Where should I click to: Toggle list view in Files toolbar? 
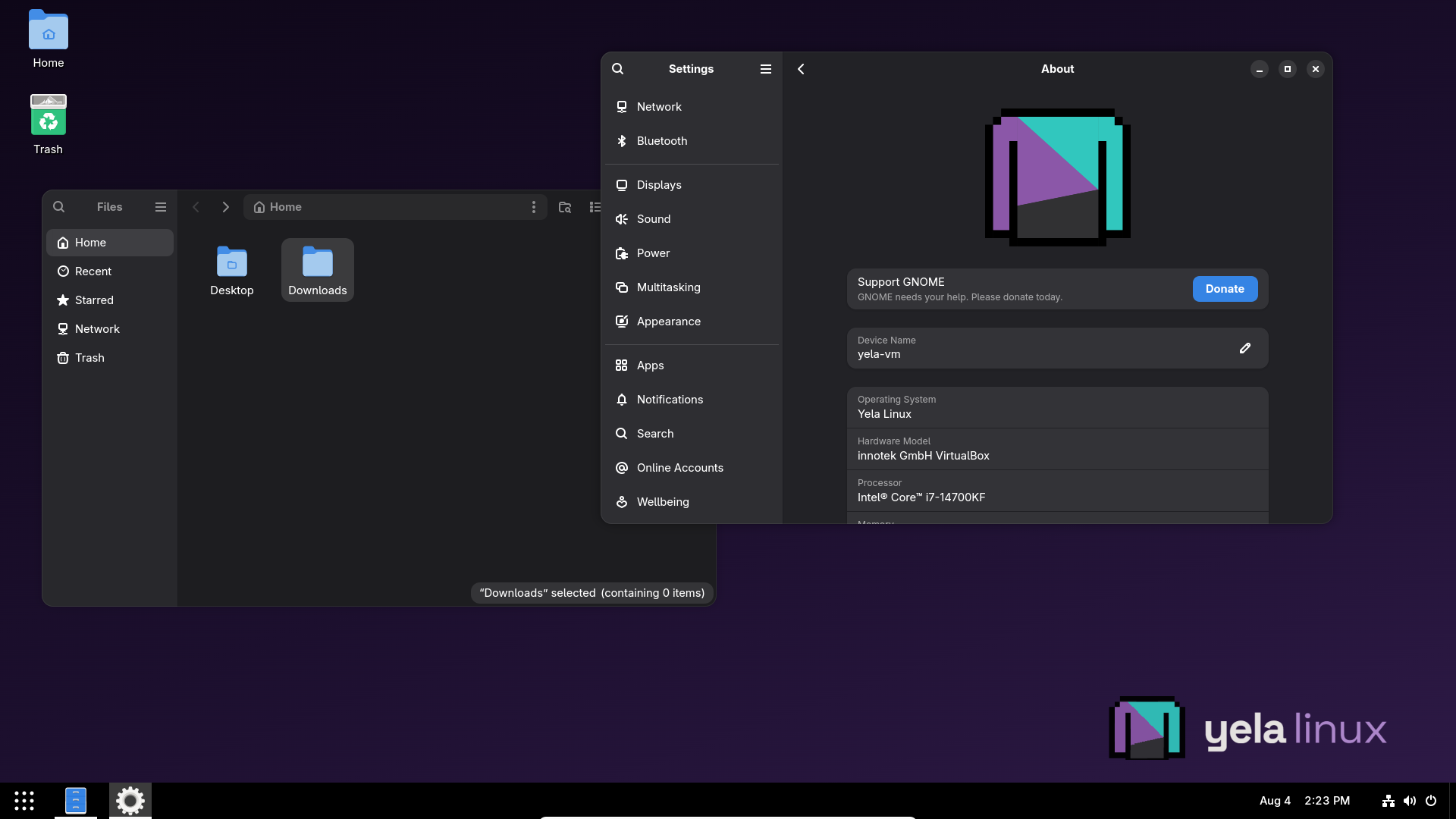pyautogui.click(x=595, y=207)
